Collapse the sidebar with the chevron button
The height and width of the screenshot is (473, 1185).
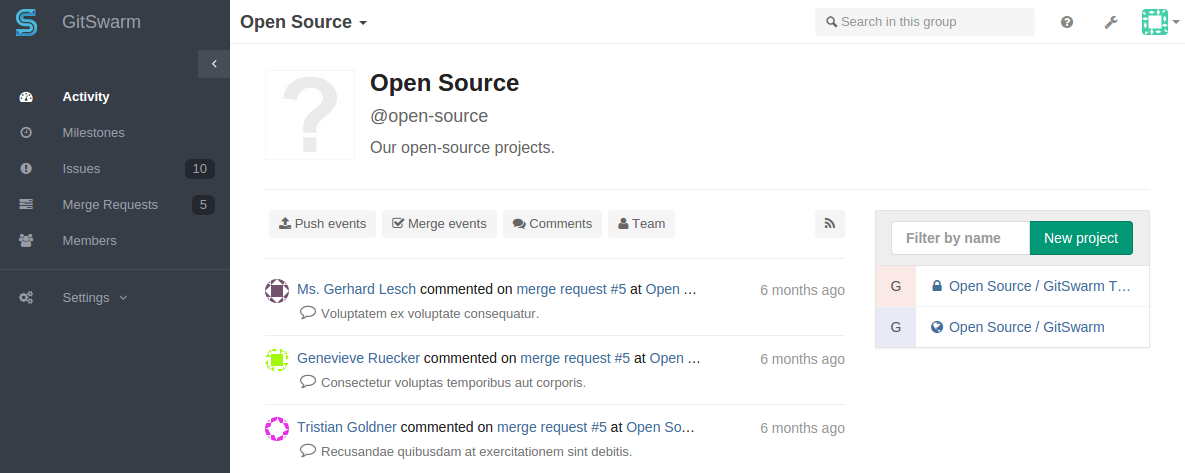coord(214,64)
